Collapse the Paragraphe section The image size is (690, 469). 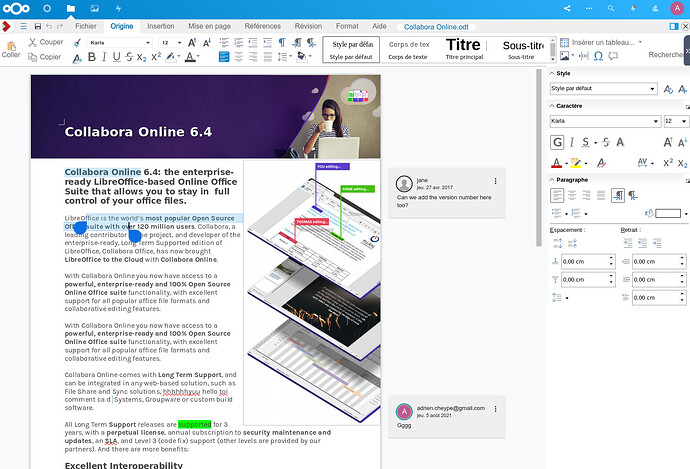[552, 180]
